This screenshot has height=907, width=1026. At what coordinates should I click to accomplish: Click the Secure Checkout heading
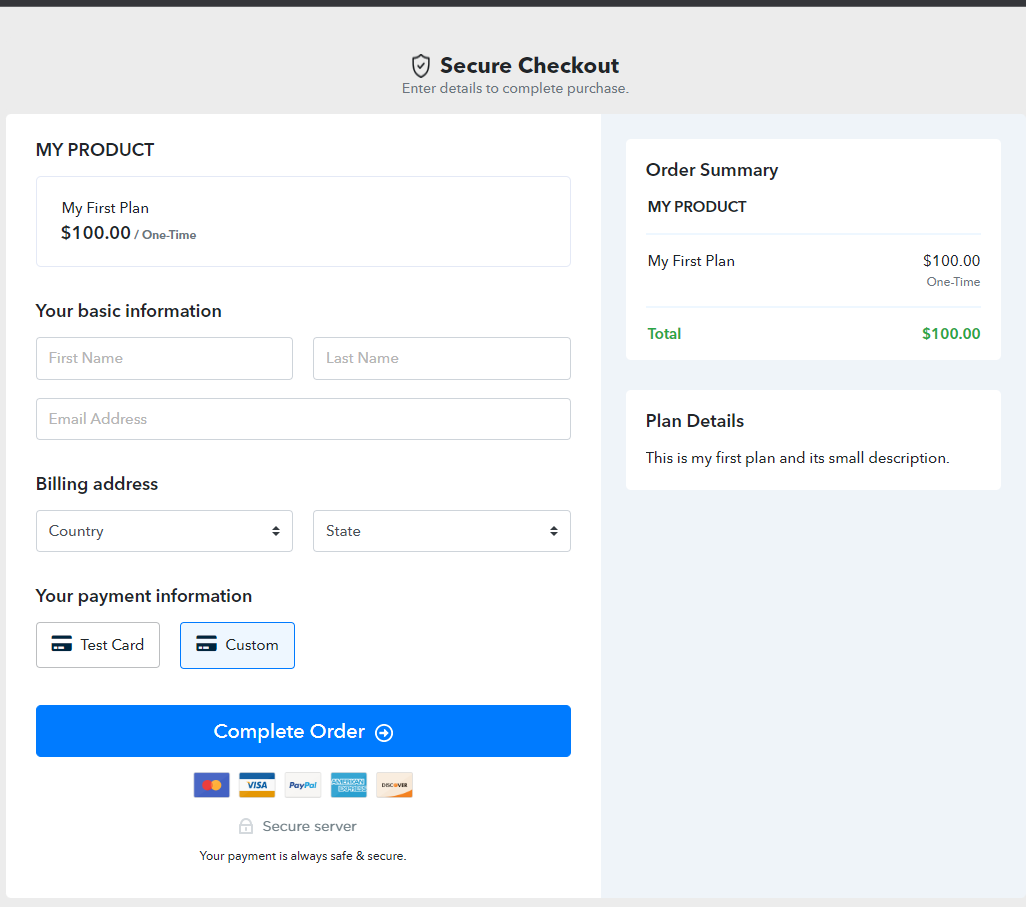(529, 65)
